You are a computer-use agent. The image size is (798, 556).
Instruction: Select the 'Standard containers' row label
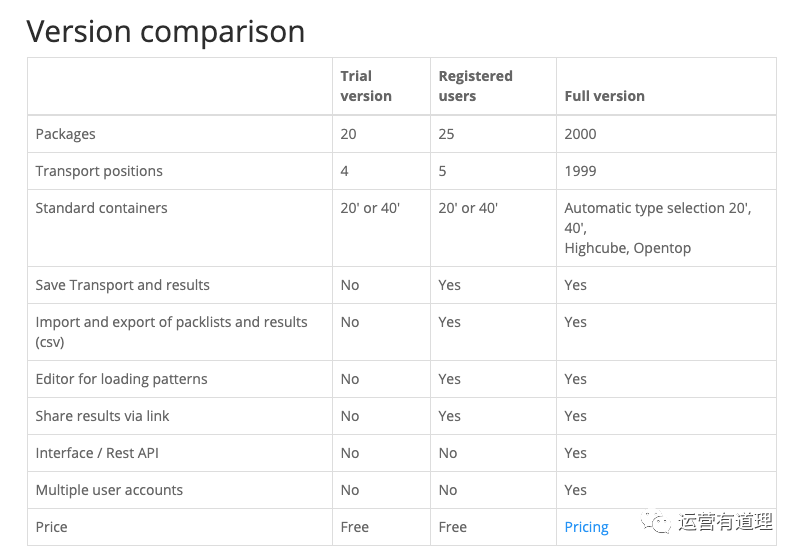pos(101,208)
